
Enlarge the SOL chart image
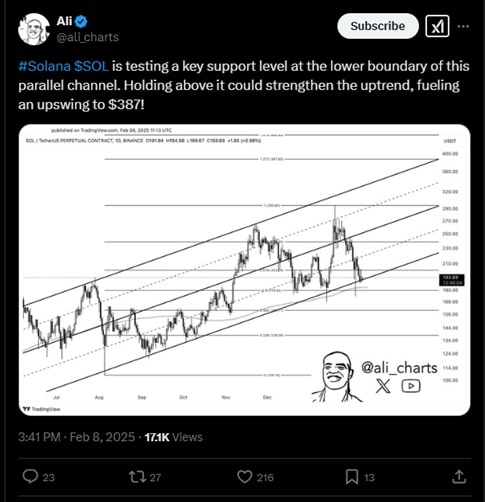coord(245,270)
